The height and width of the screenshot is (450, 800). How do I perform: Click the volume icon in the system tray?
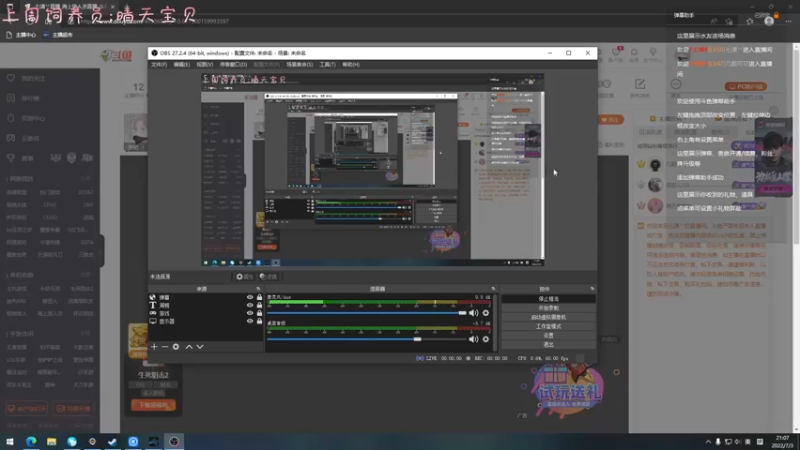point(738,442)
